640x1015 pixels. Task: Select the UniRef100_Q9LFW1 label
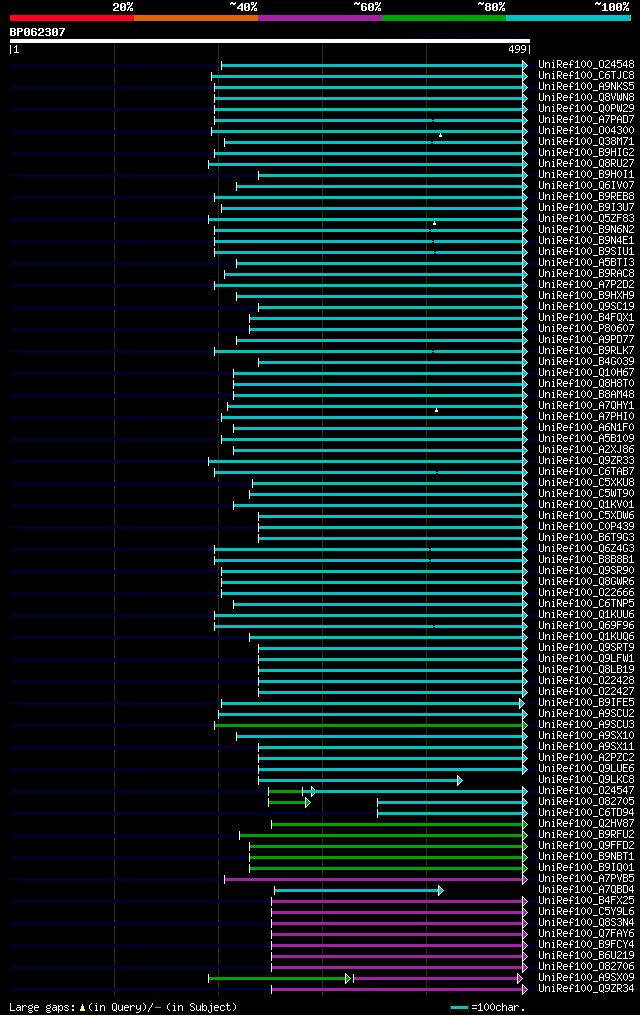point(586,658)
